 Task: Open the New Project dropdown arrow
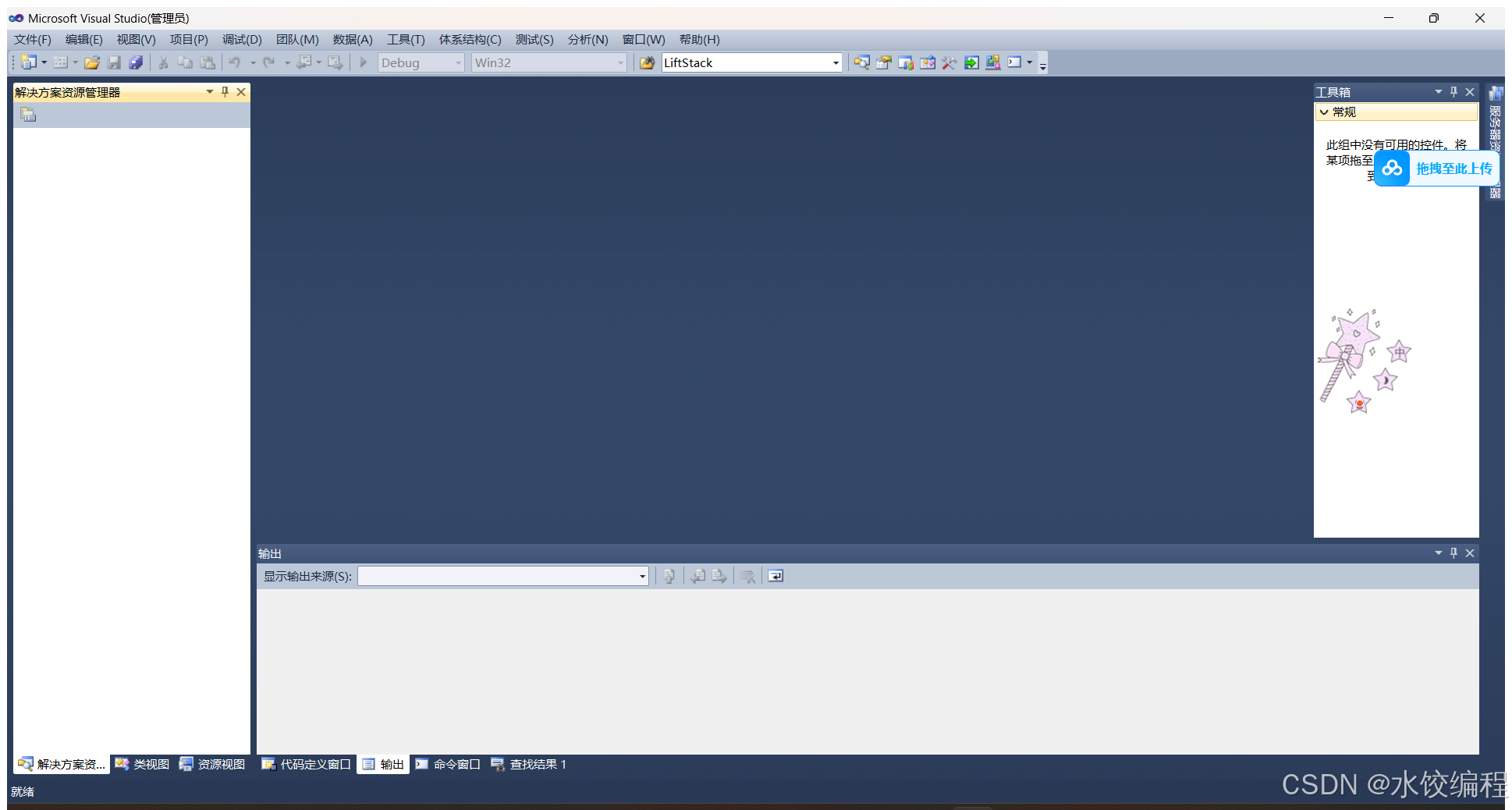(x=44, y=62)
